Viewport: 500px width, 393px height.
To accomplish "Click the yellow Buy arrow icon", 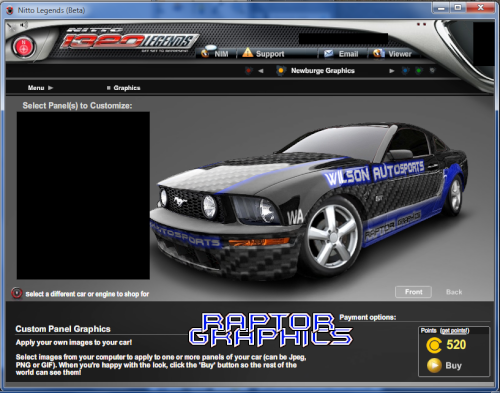I will 434,365.
